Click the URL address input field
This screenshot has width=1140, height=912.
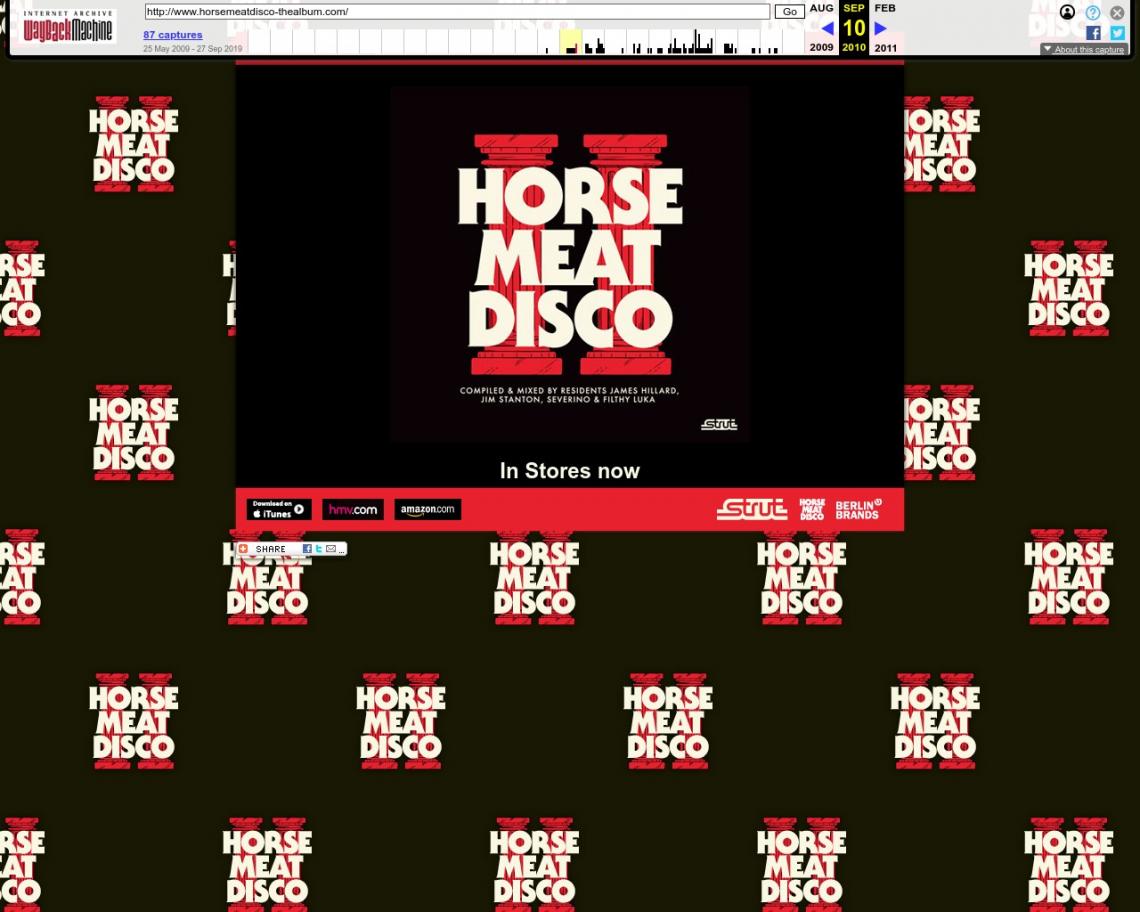click(x=457, y=12)
